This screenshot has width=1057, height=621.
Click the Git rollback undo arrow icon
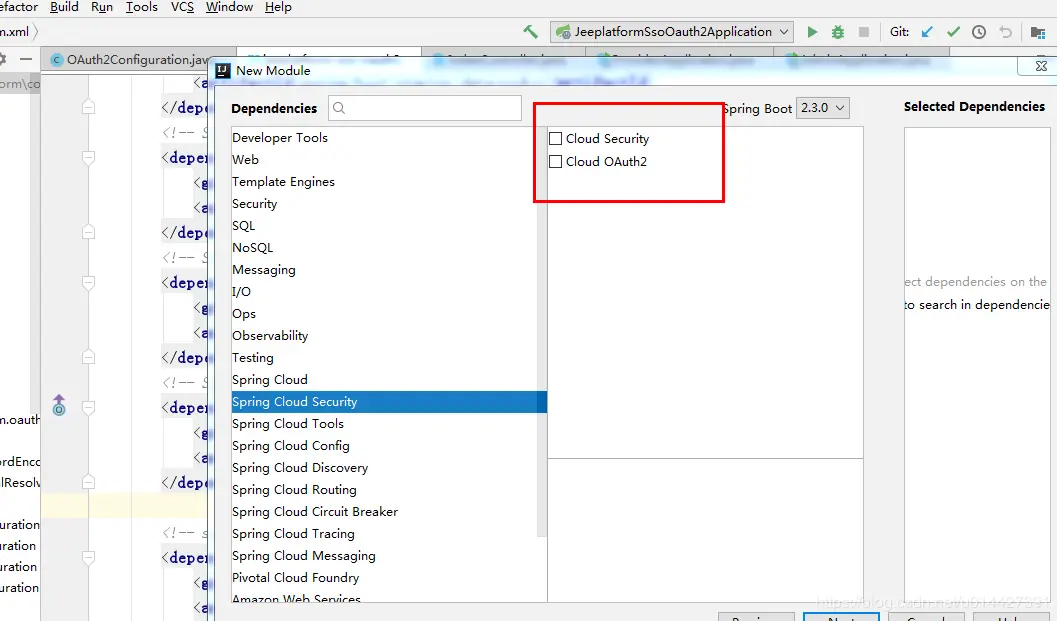click(1005, 32)
